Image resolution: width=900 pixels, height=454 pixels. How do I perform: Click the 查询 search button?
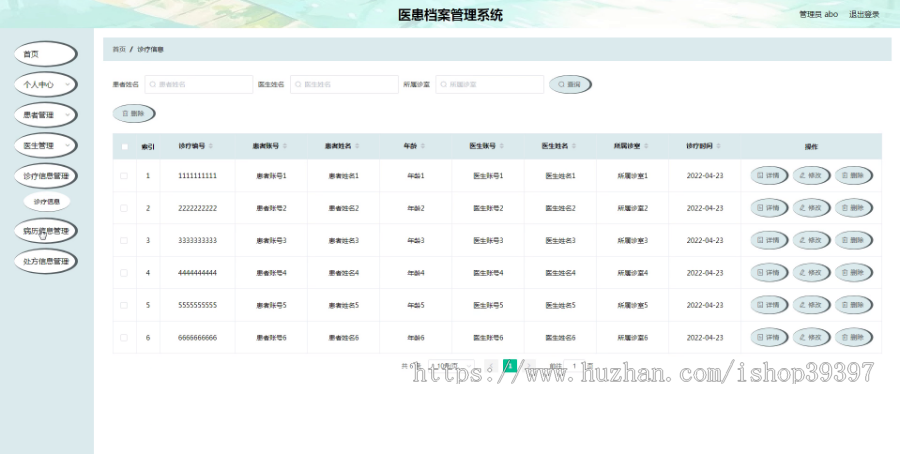pyautogui.click(x=570, y=84)
